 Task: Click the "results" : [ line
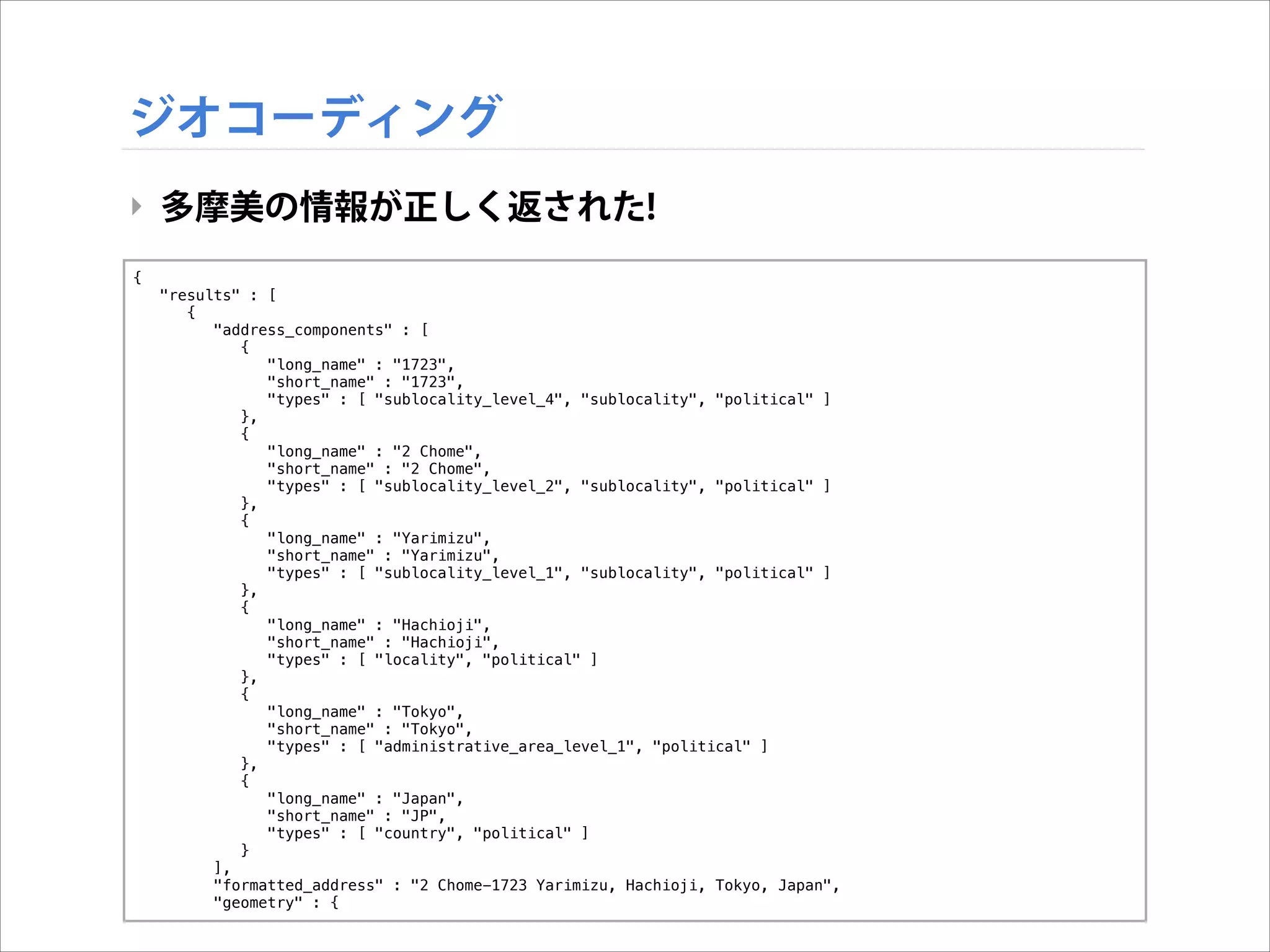[x=218, y=295]
